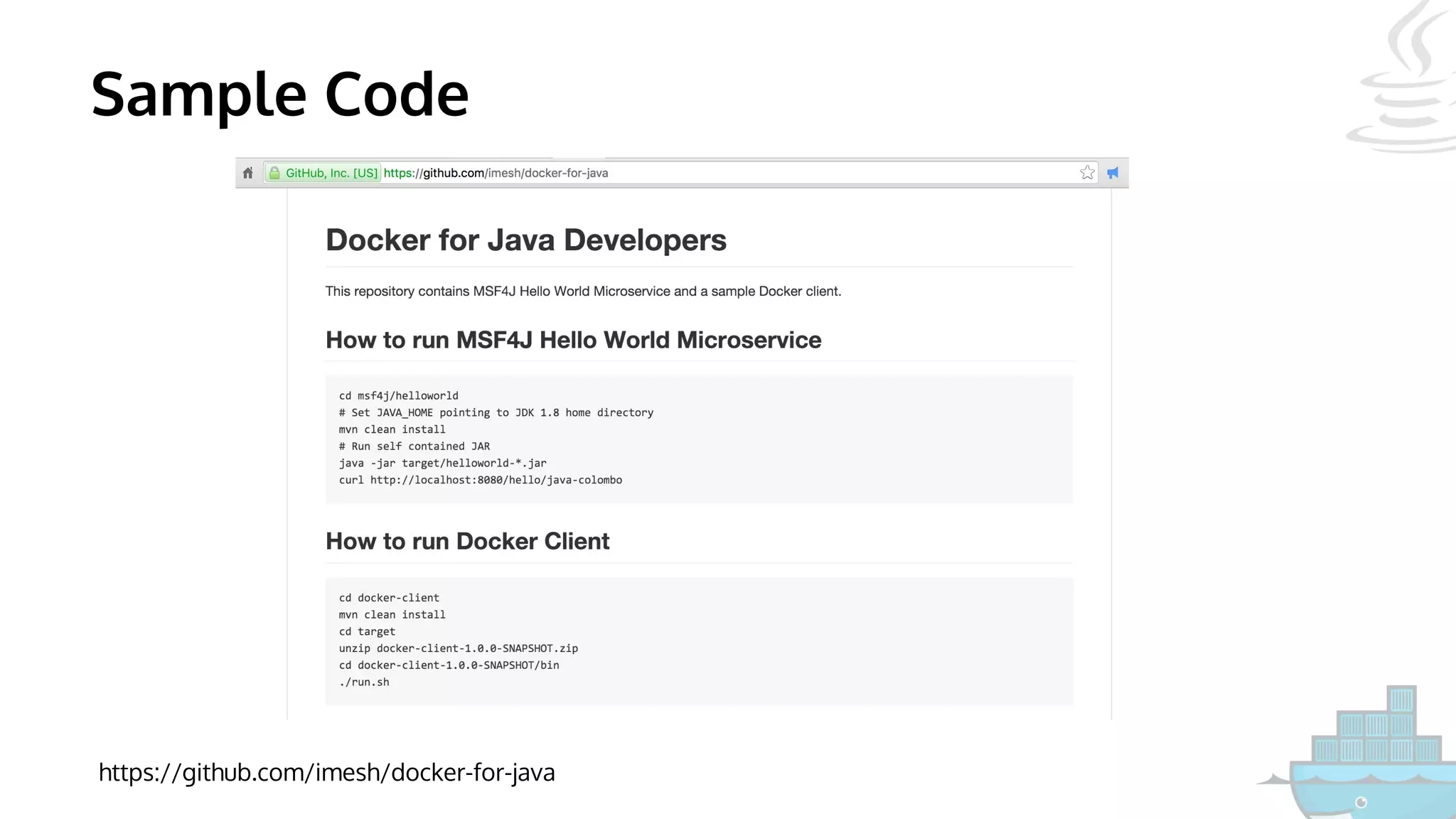Screen dimensions: 1456x819
Task: Click the MSF4J Hello World Microservice heading
Action: pyautogui.click(x=573, y=340)
